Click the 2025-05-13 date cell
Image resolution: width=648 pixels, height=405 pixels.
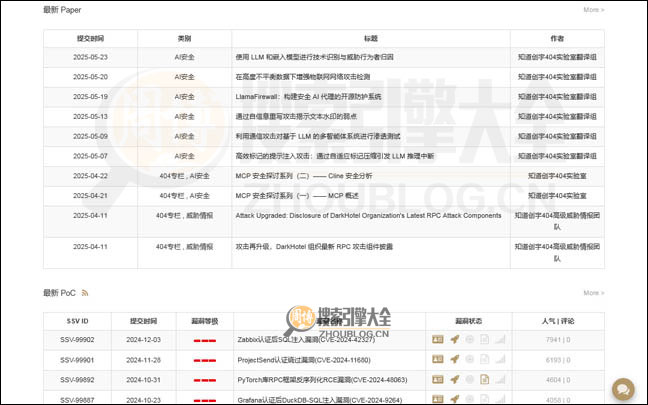point(90,117)
